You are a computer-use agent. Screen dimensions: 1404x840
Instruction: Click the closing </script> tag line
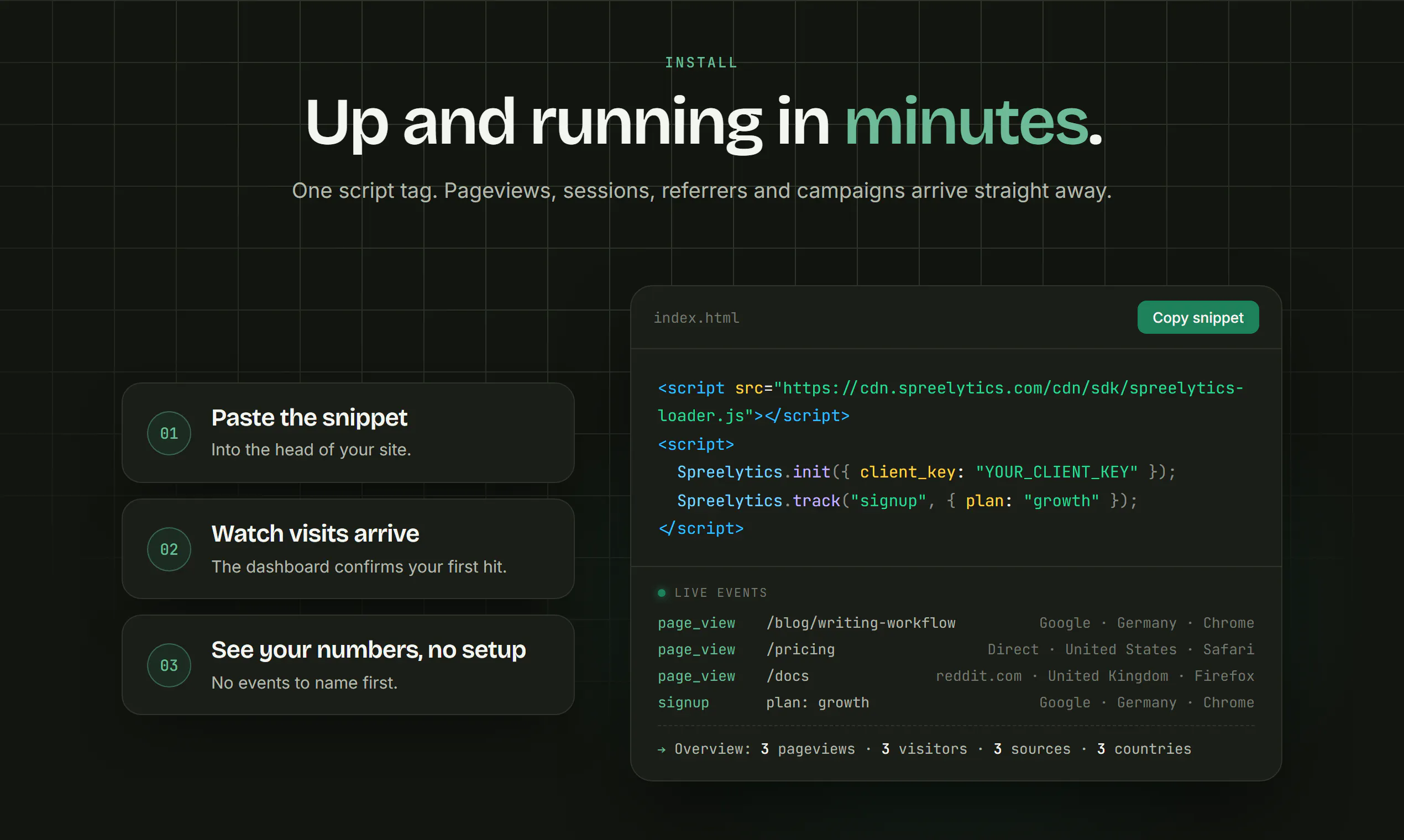(701, 528)
